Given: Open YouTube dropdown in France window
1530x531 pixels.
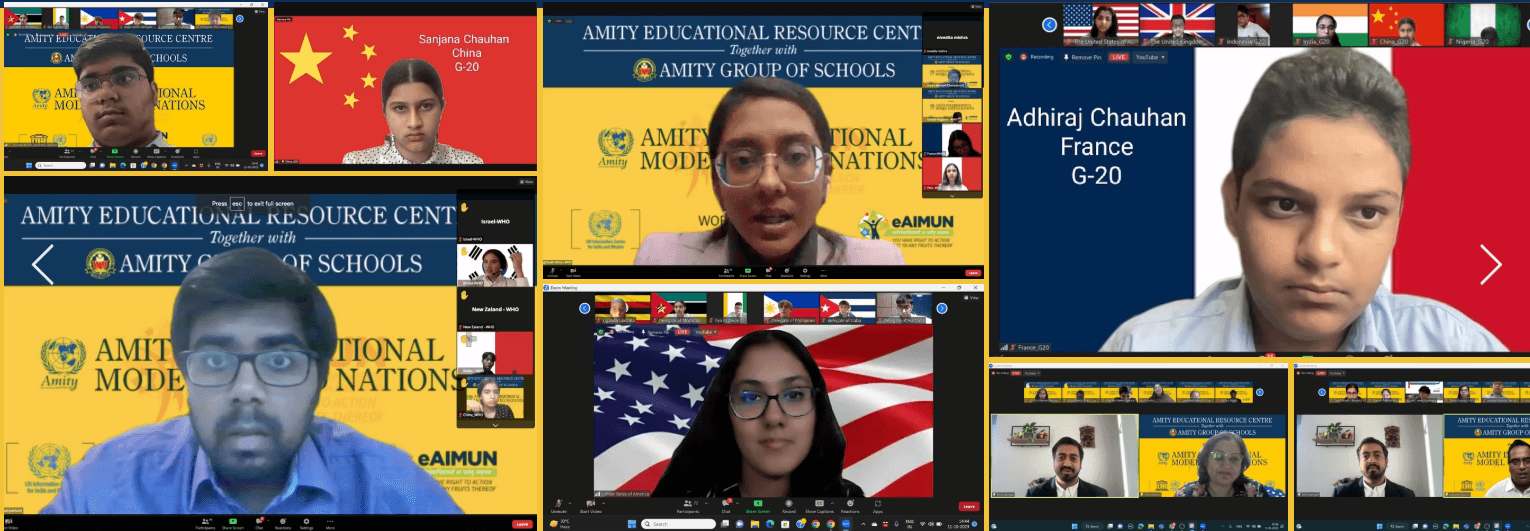Looking at the screenshot, I should [1150, 57].
